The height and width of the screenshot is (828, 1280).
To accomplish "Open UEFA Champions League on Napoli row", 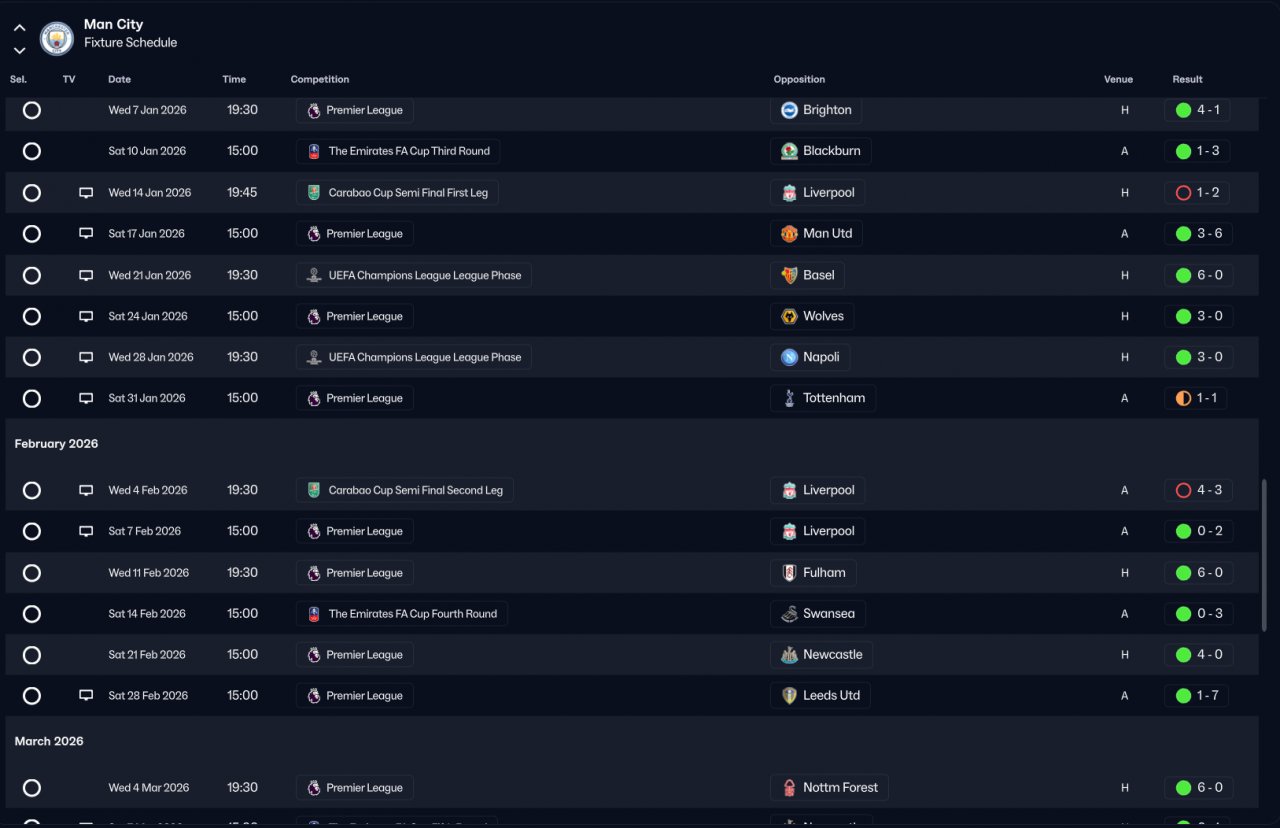I will (x=414, y=357).
